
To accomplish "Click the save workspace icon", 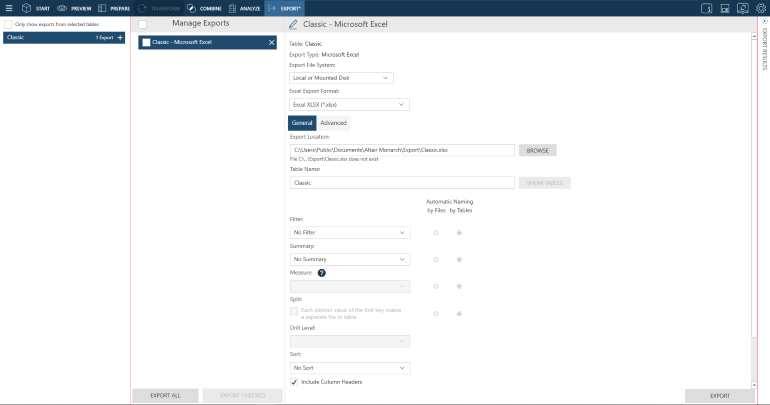I will tap(724, 8).
